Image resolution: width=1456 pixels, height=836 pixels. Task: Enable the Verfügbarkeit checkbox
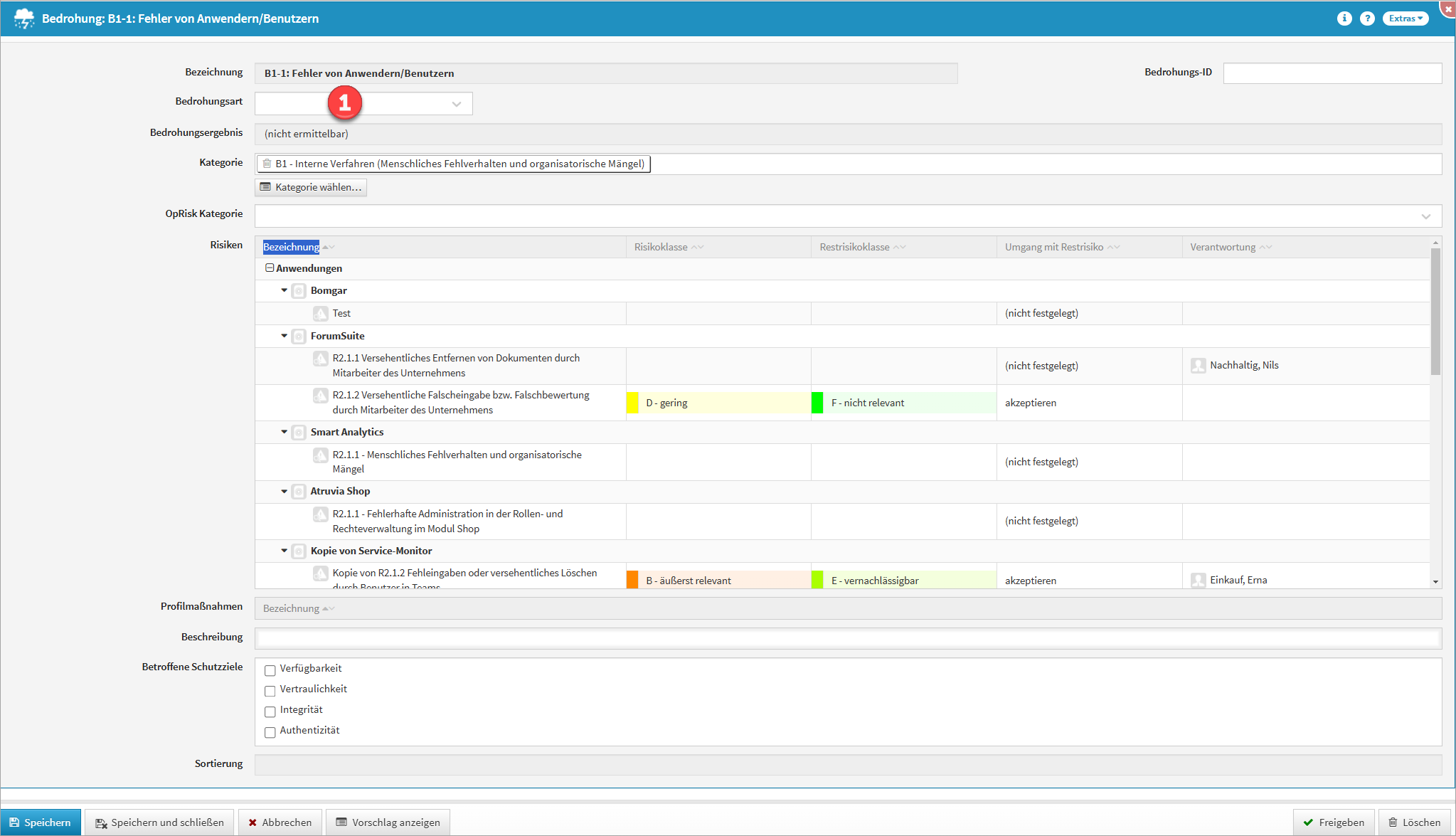click(270, 670)
